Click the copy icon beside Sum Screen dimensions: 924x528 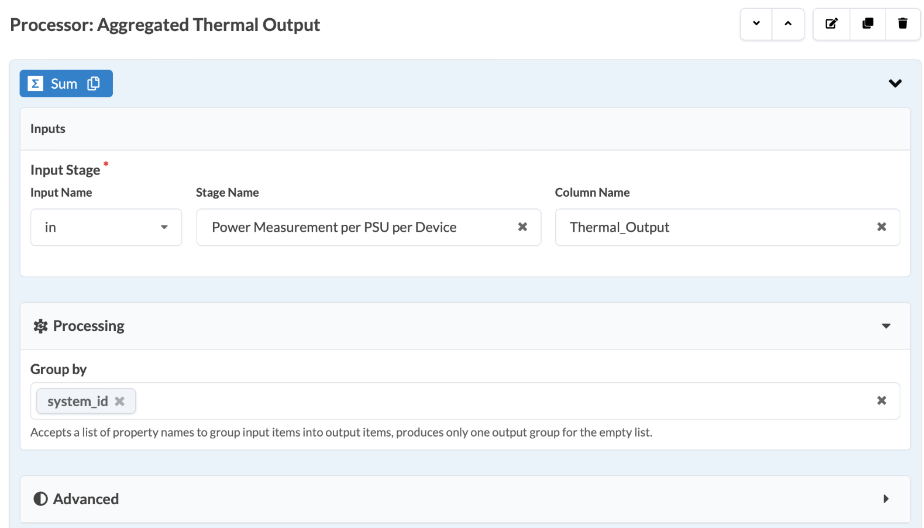click(x=94, y=84)
